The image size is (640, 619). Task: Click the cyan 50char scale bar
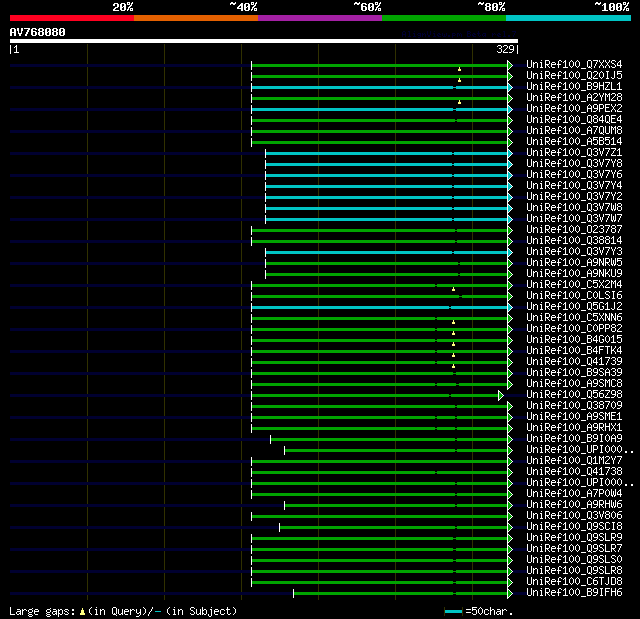point(453,611)
